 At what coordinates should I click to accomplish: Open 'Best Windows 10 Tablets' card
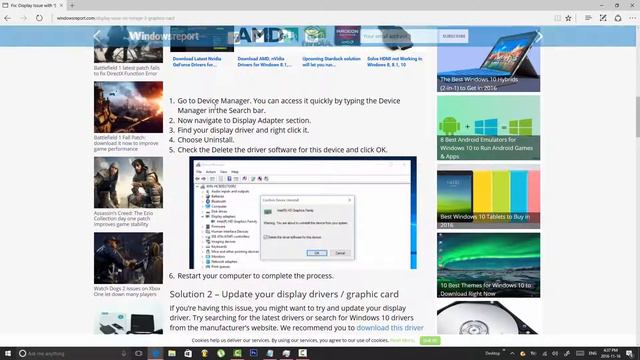tap(488, 196)
